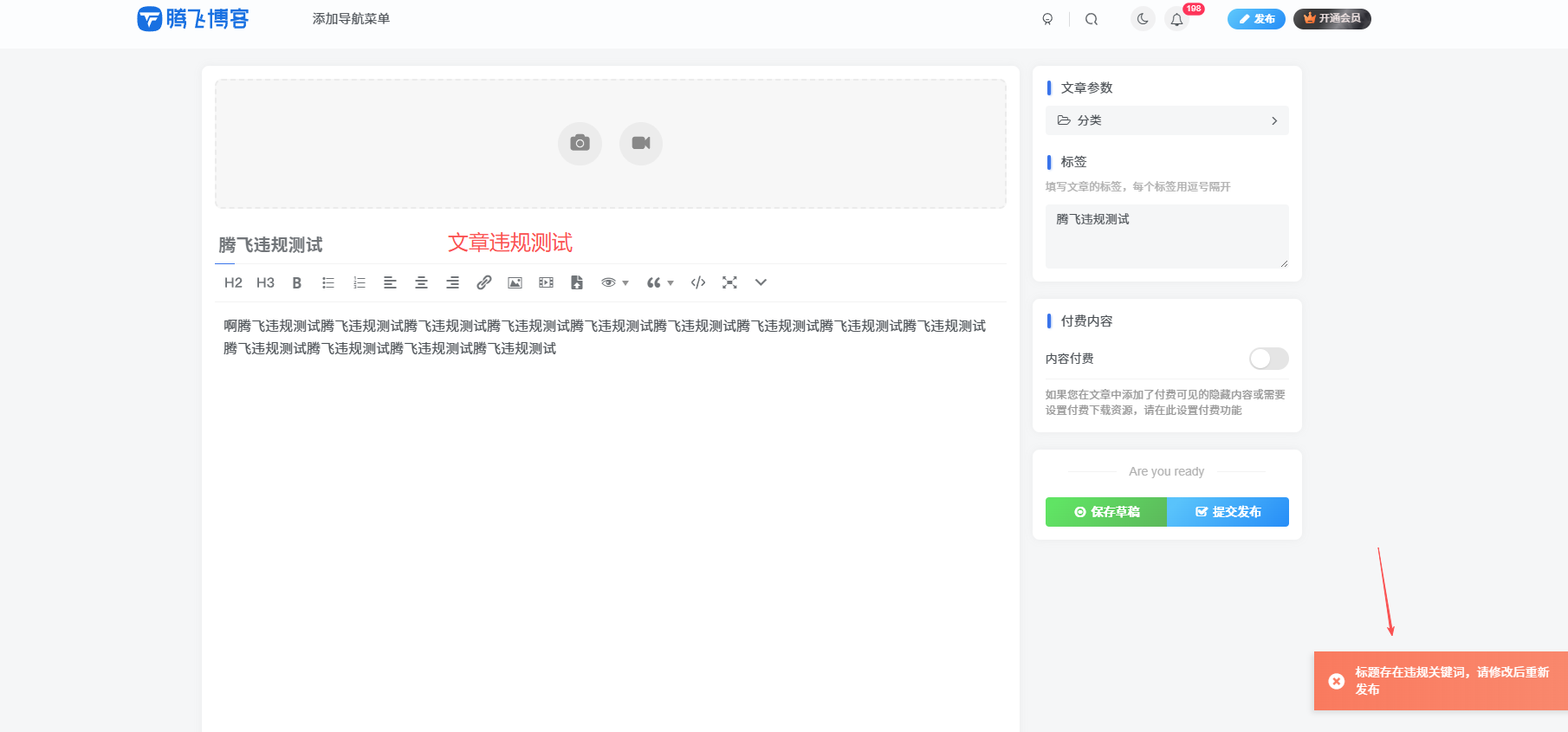Open the 添加导航菜单 nav item
The image size is (1568, 732).
pyautogui.click(x=351, y=18)
